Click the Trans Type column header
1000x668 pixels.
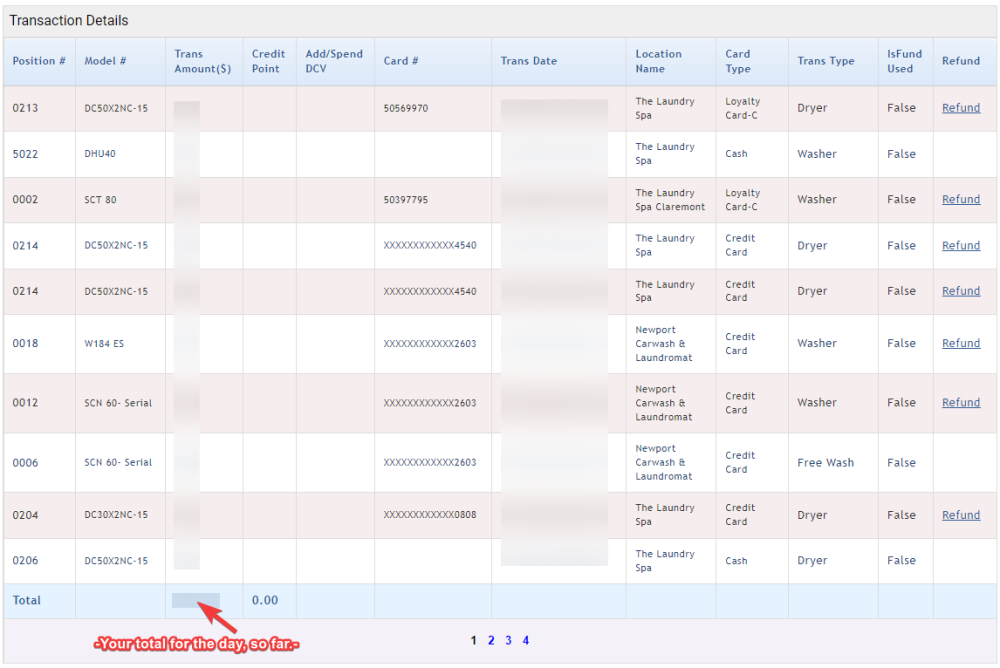825,61
